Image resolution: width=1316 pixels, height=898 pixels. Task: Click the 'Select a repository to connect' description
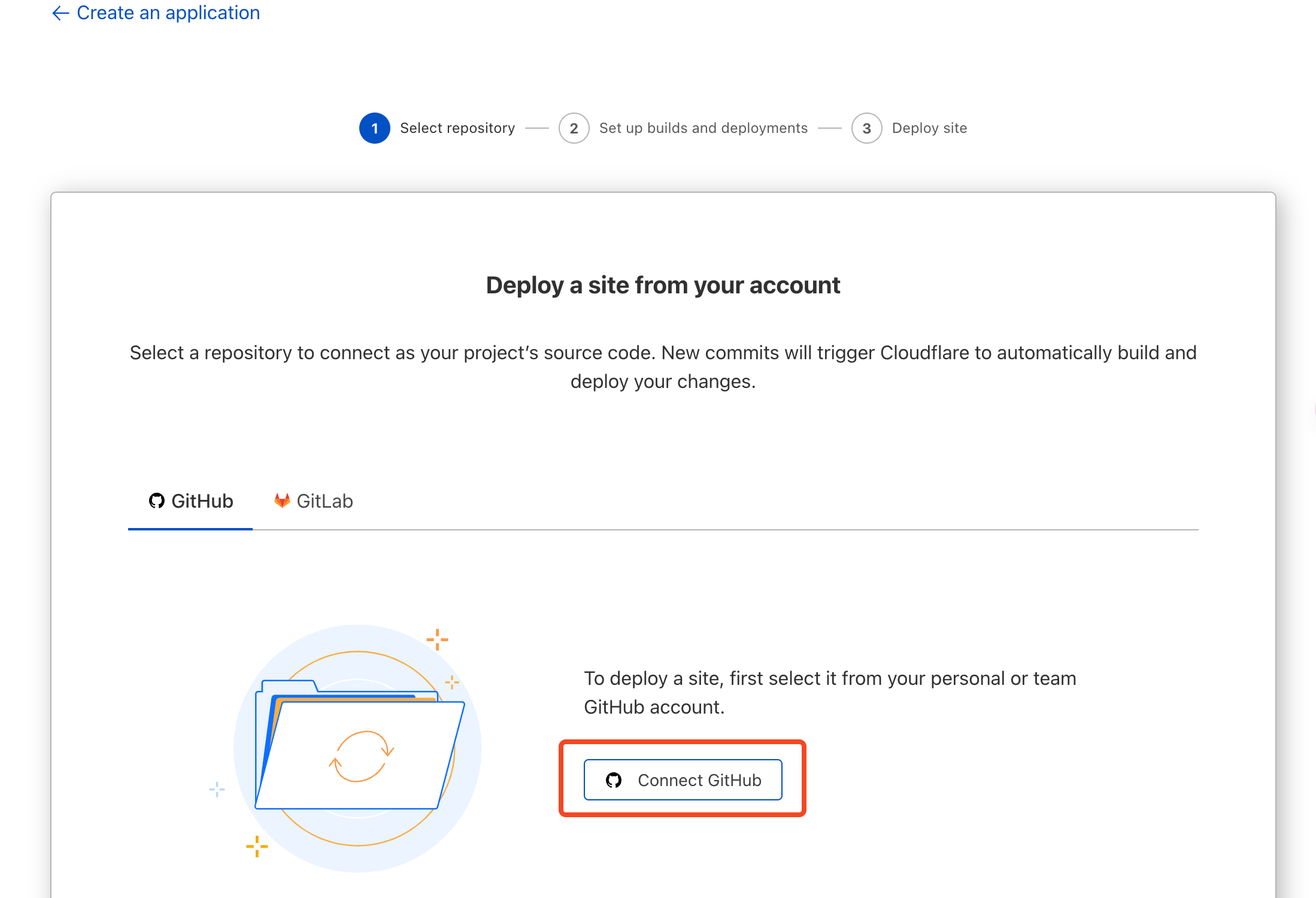[663, 367]
